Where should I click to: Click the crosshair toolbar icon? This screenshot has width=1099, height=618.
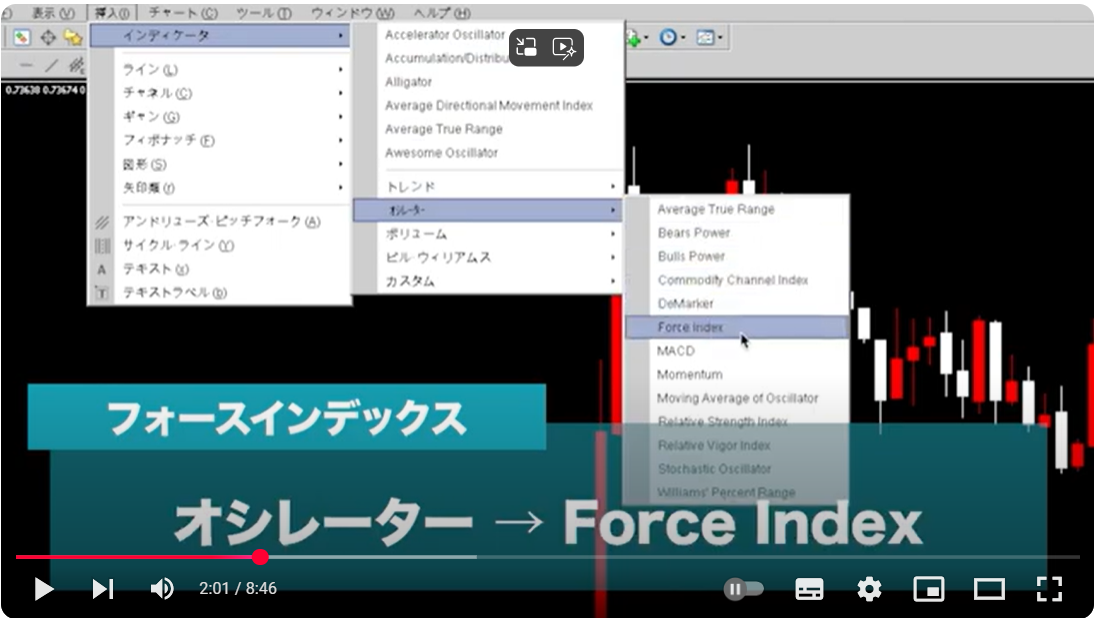48,37
